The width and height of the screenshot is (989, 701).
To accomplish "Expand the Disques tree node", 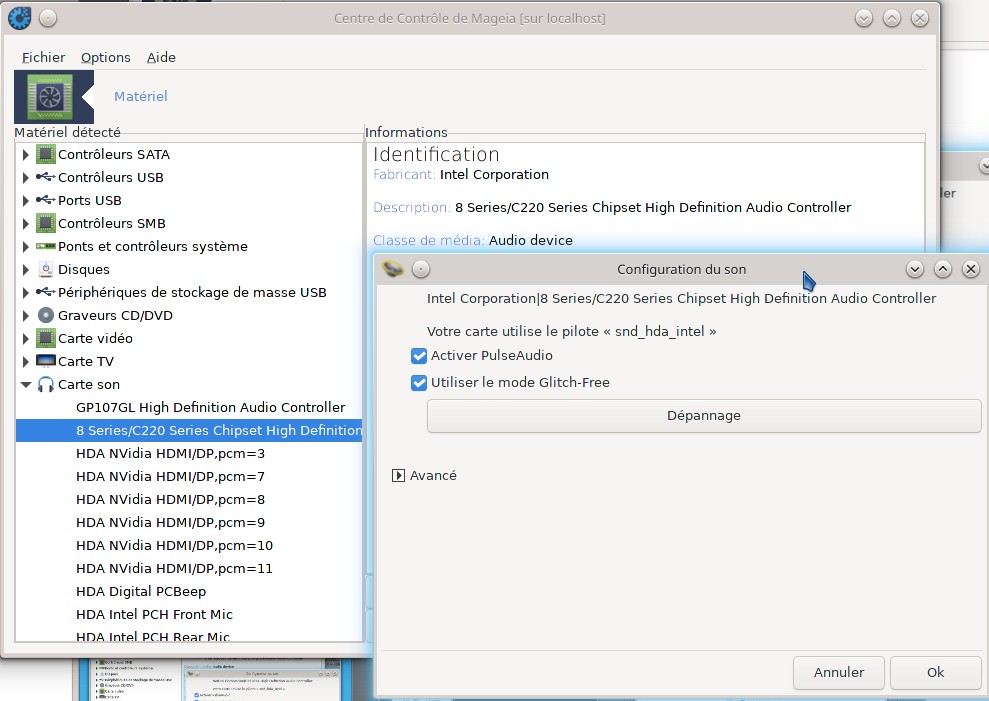I will click(x=25, y=270).
